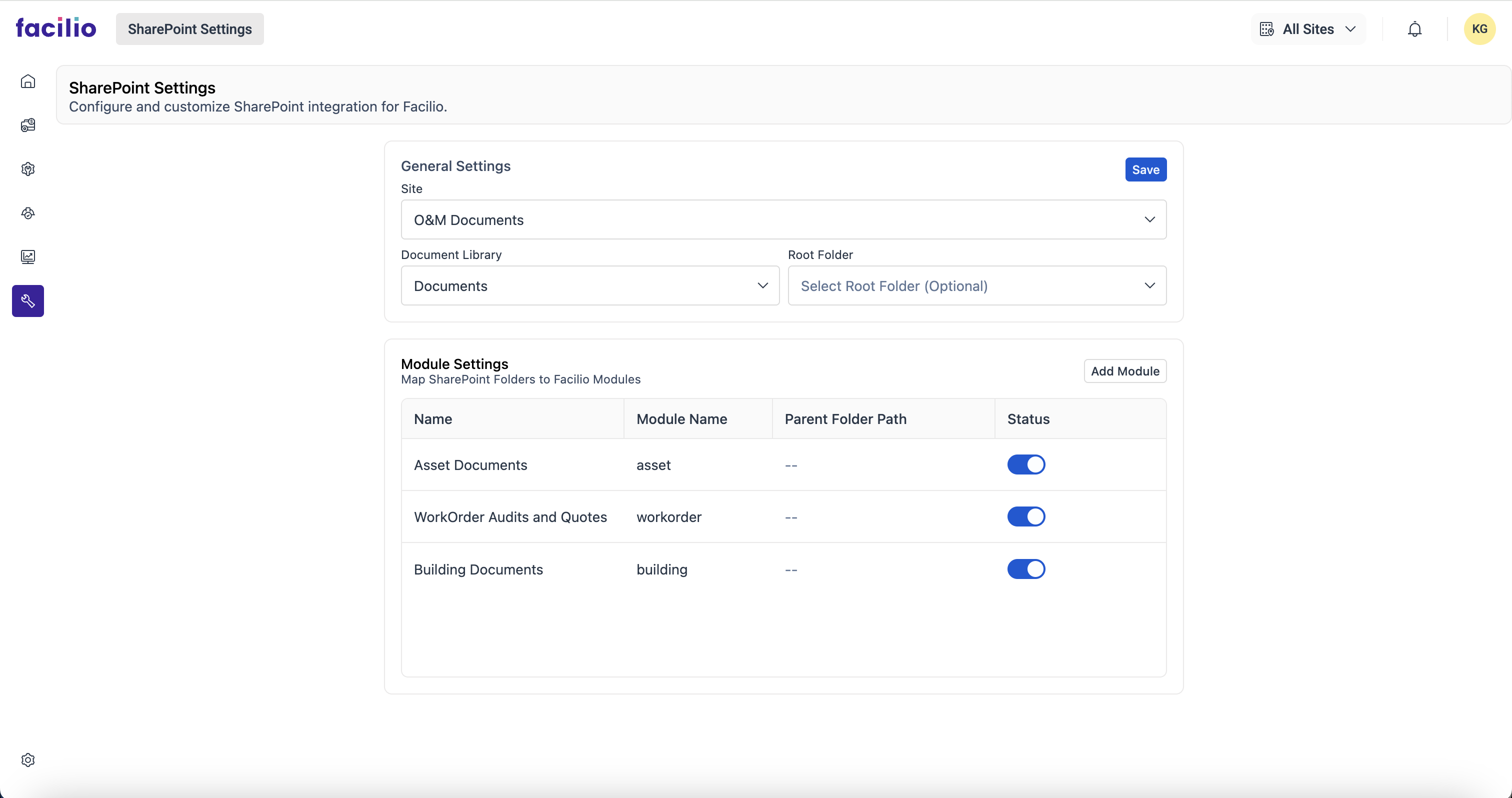Click the SharePoint Settings header tab
Viewport: 1512px width, 798px height.
[189, 29]
